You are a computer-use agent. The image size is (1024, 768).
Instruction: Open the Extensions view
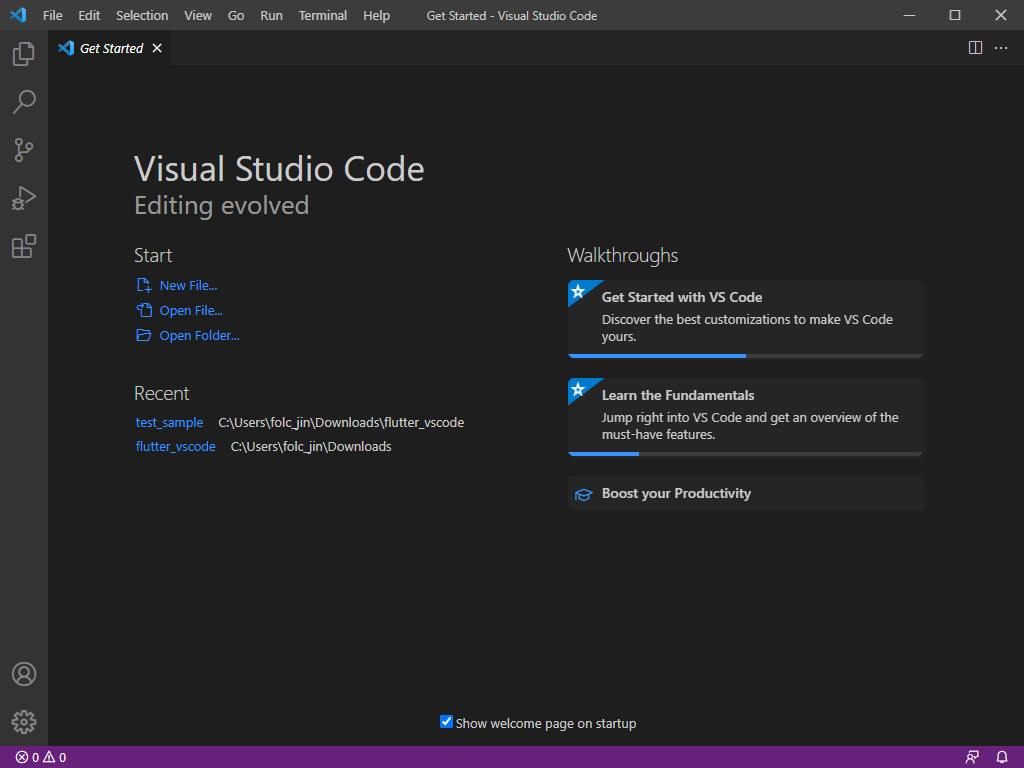tap(24, 246)
